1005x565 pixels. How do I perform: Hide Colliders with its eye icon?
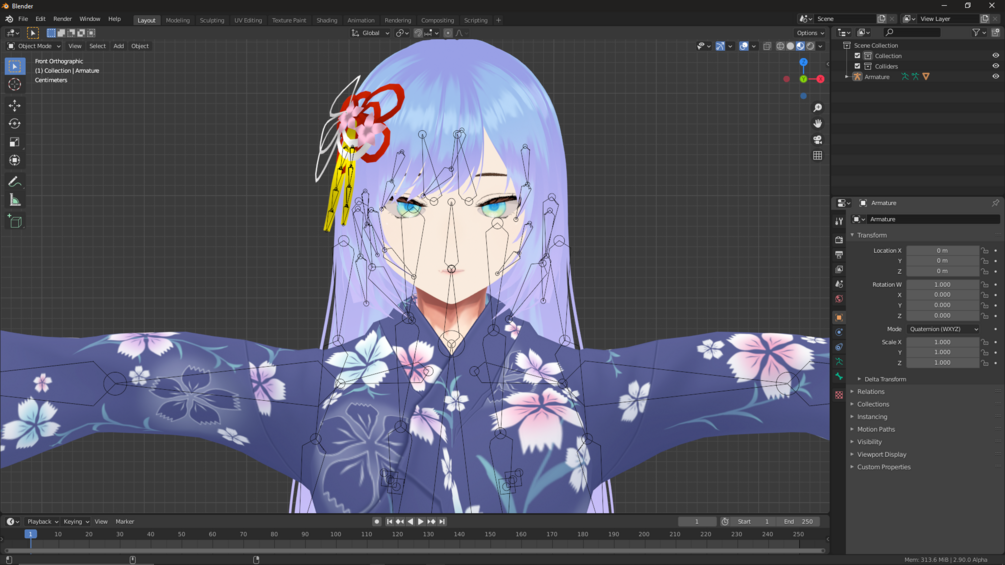click(995, 66)
